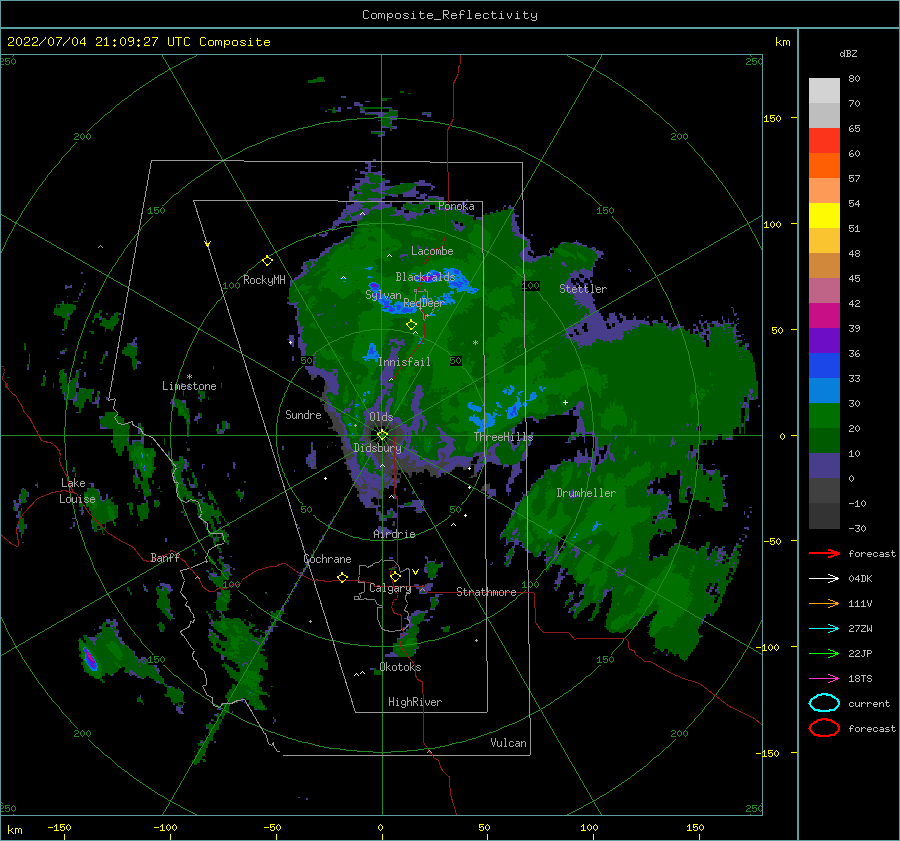Click the yellow diamond marker below RedDeer
The width and height of the screenshot is (900, 841).
coord(411,325)
